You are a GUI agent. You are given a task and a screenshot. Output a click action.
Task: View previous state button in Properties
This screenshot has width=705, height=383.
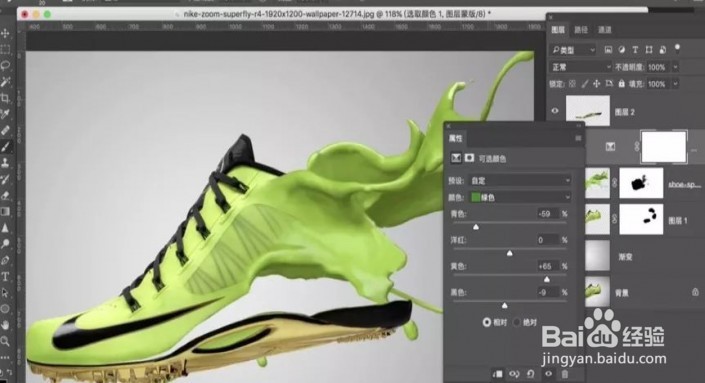(x=514, y=374)
